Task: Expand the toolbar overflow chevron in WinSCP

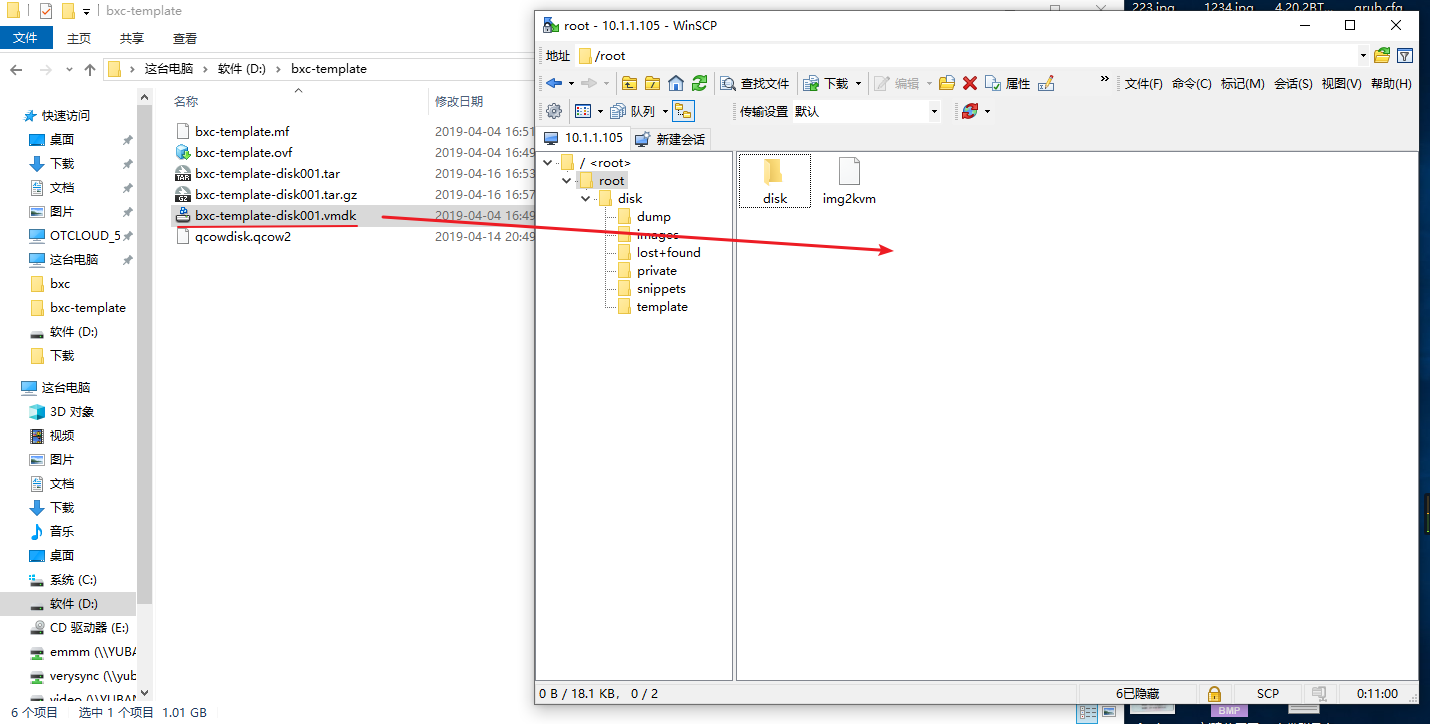Action: tap(1105, 79)
